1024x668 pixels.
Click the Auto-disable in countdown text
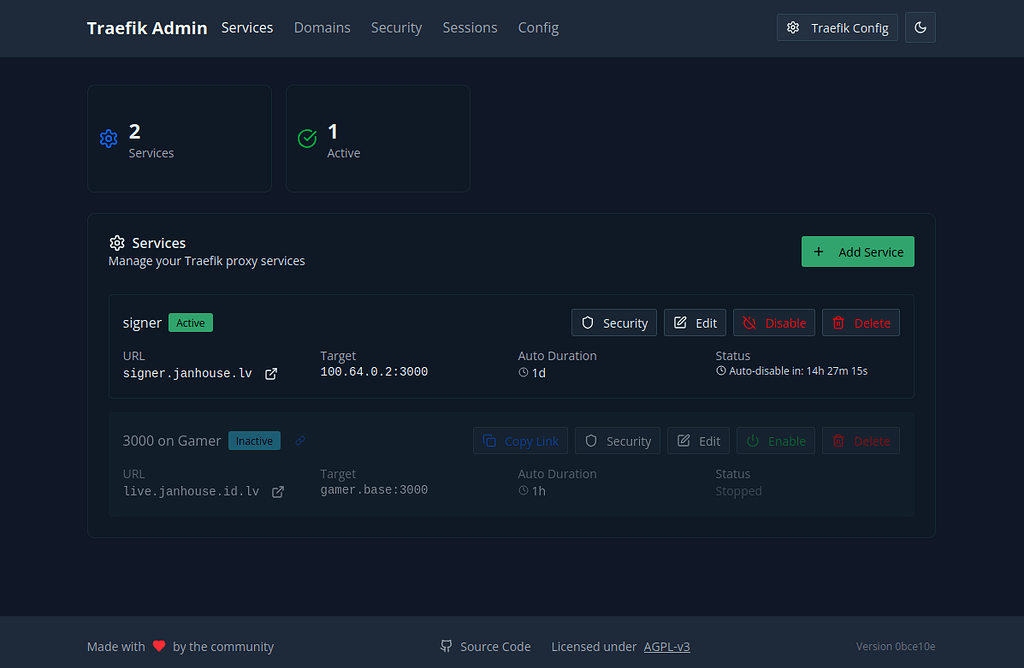click(798, 371)
